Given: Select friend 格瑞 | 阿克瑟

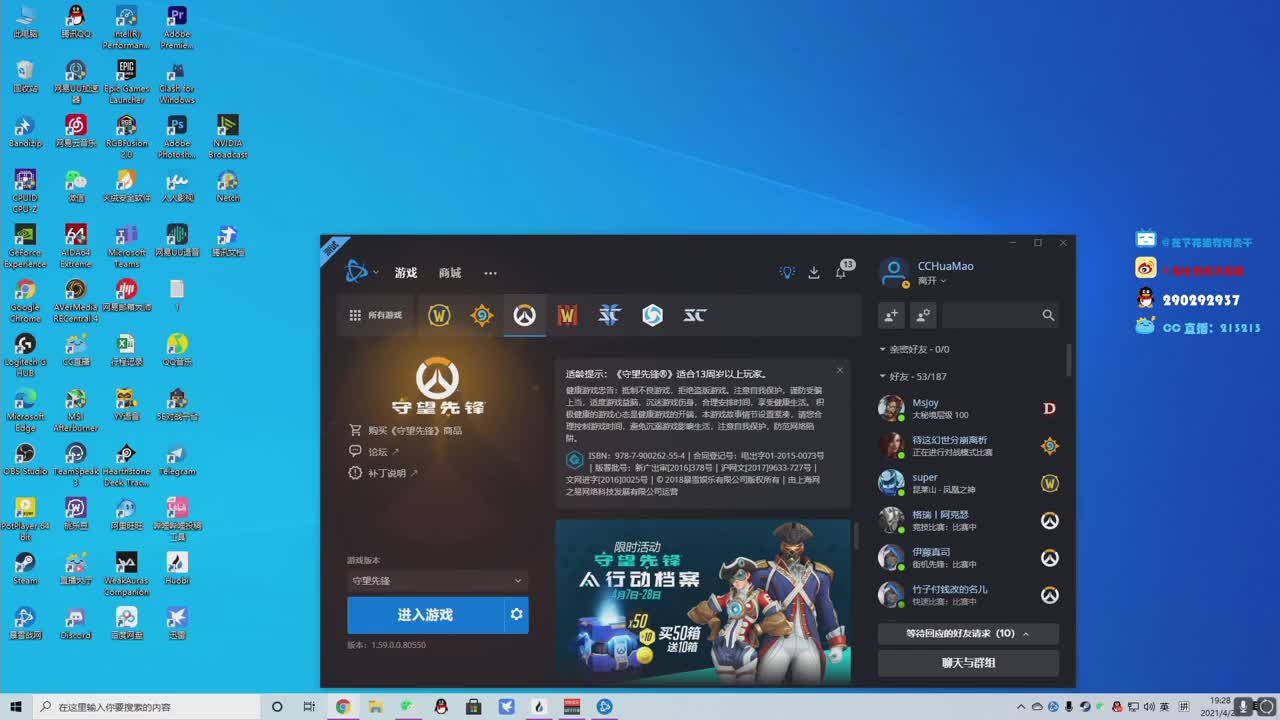Looking at the screenshot, I should click(x=968, y=520).
